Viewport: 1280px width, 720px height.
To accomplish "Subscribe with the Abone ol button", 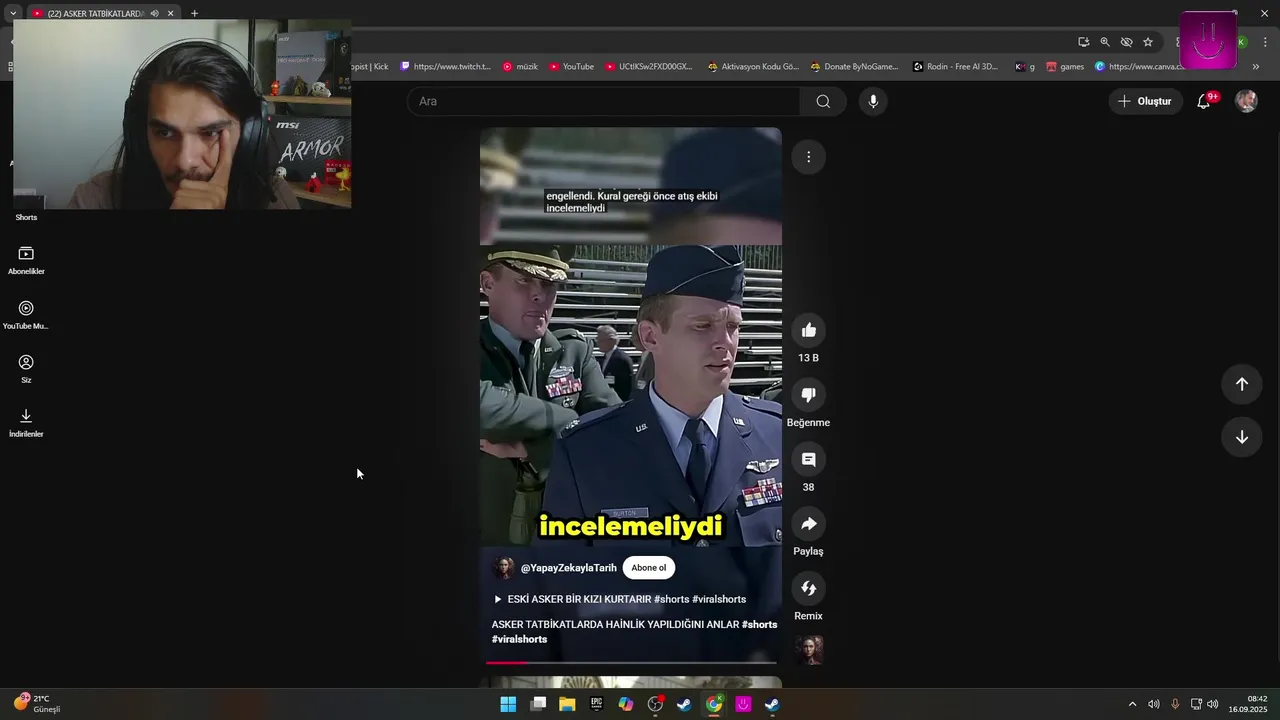I will tap(648, 568).
